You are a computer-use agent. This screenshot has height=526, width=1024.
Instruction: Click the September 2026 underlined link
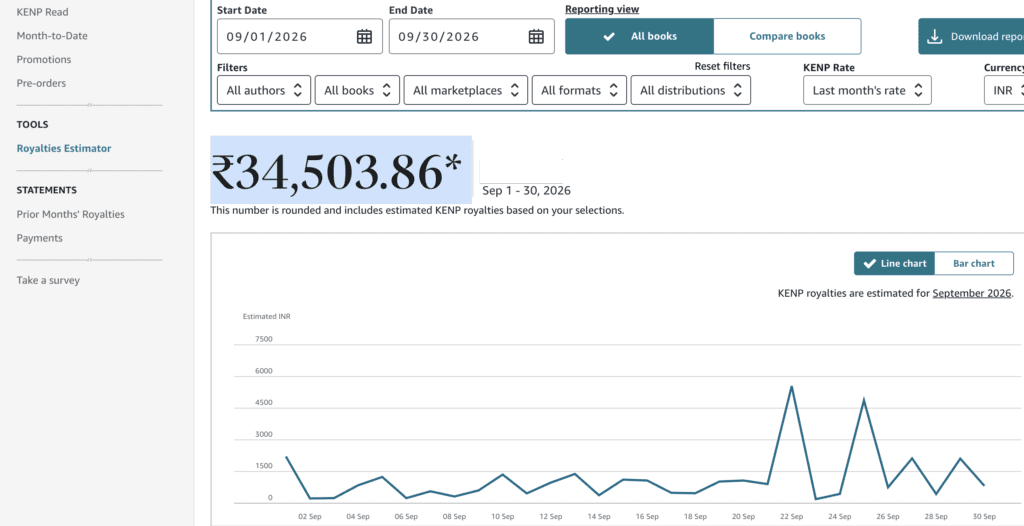(972, 293)
